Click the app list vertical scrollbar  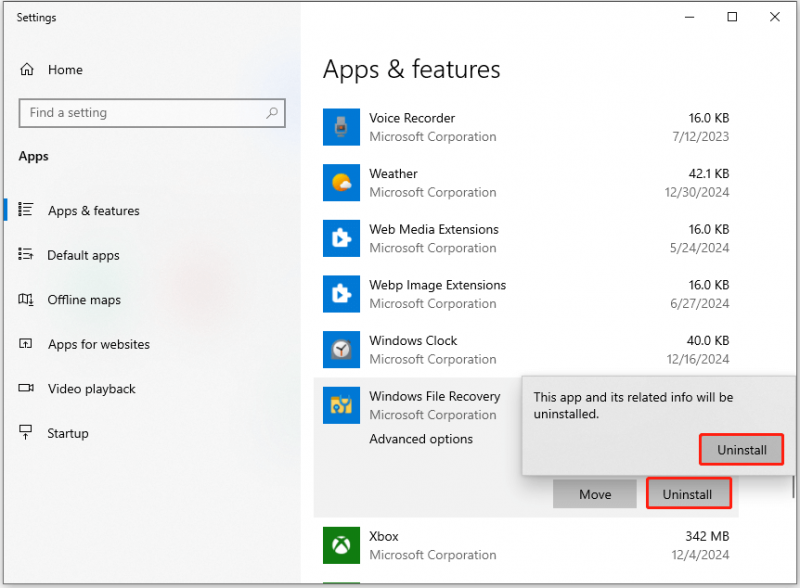pos(793,486)
